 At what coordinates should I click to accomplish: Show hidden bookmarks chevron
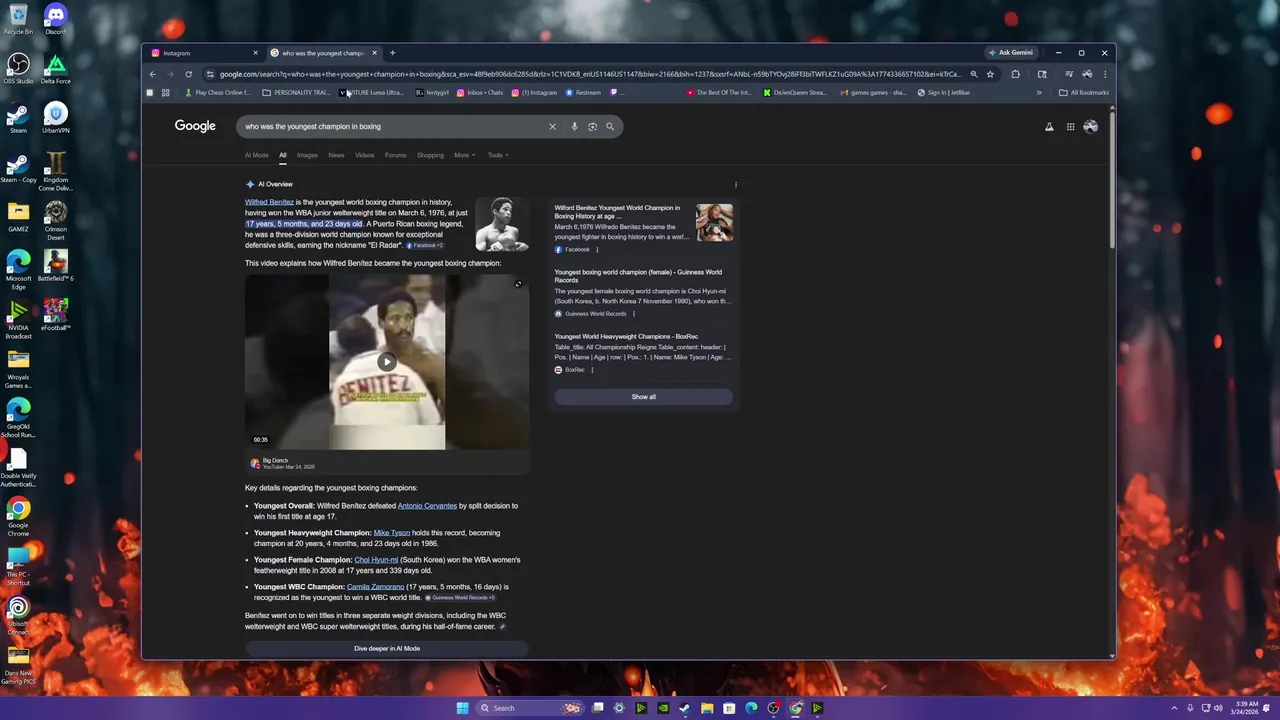tap(1038, 93)
